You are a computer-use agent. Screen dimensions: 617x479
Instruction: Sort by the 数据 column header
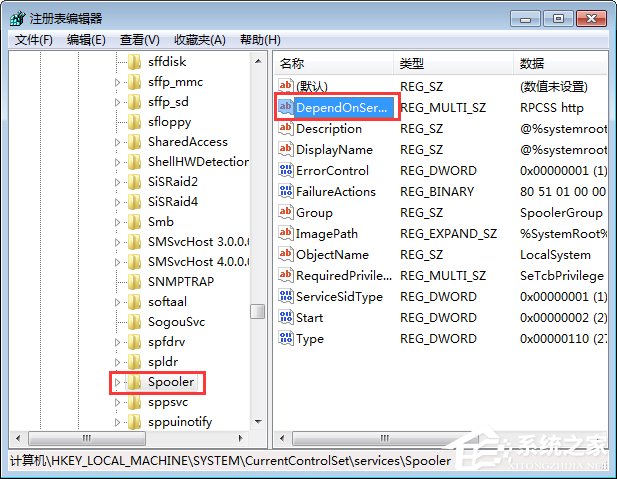click(x=561, y=63)
